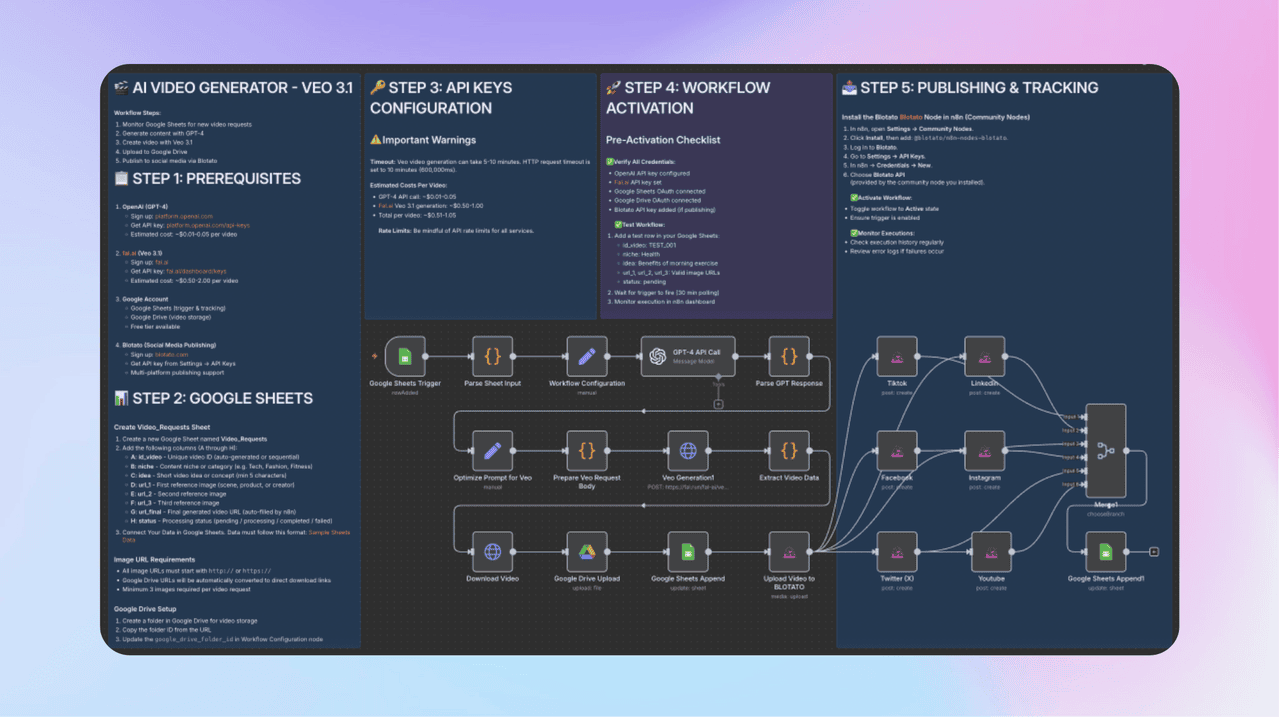Click the Sample Sheets Data link
Screen dimensions: 1280x718
pos(328,532)
